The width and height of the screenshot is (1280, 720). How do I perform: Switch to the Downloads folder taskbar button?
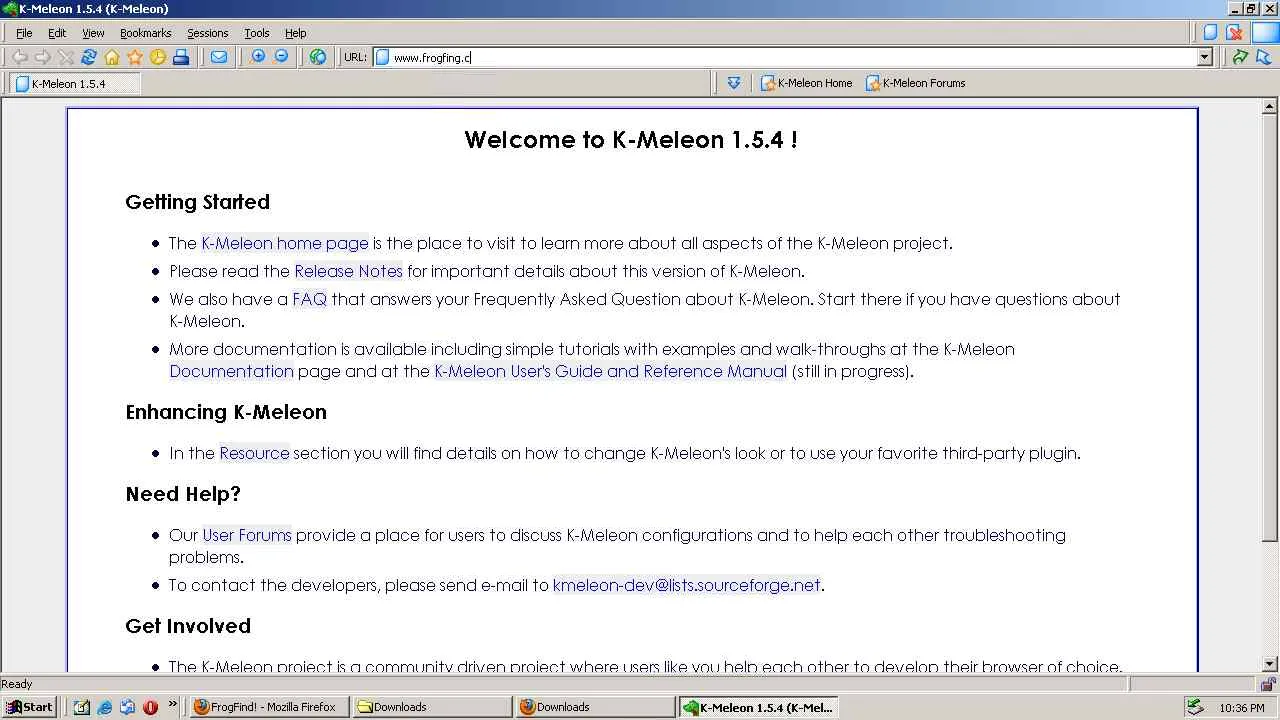[x=432, y=707]
